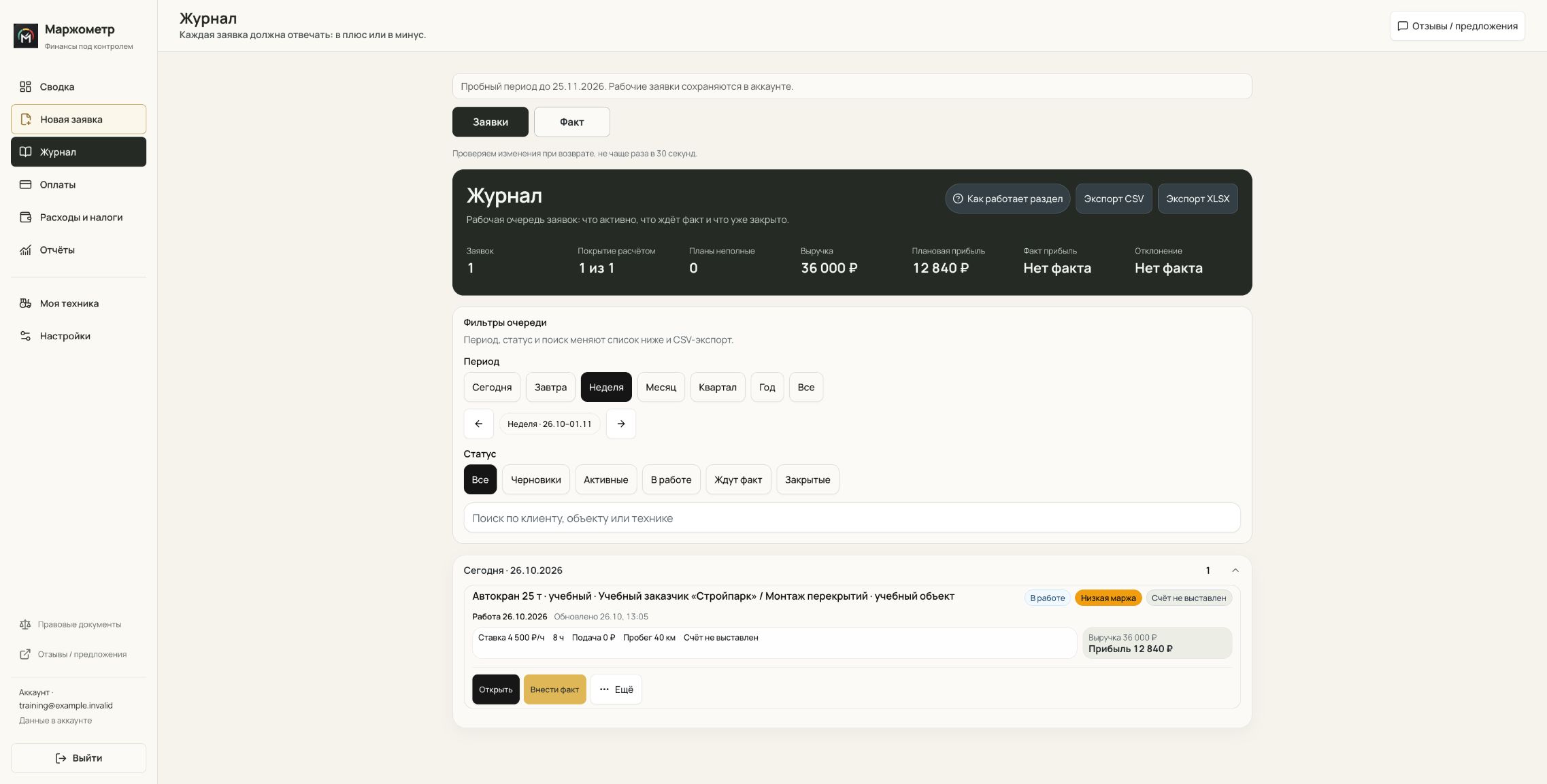Export journal via Экспорт CSV

click(x=1114, y=199)
